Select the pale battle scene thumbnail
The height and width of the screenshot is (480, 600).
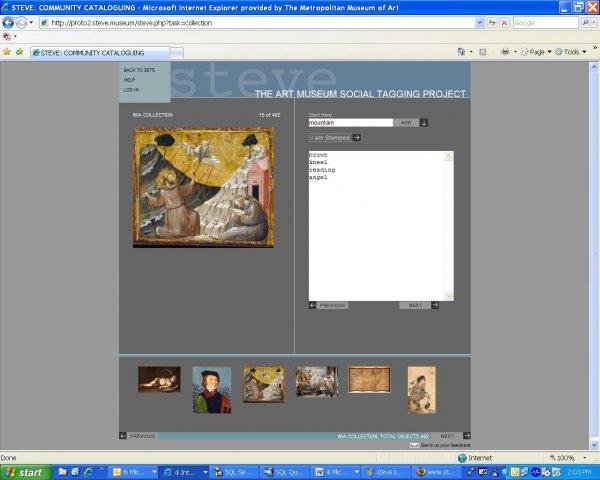317,381
